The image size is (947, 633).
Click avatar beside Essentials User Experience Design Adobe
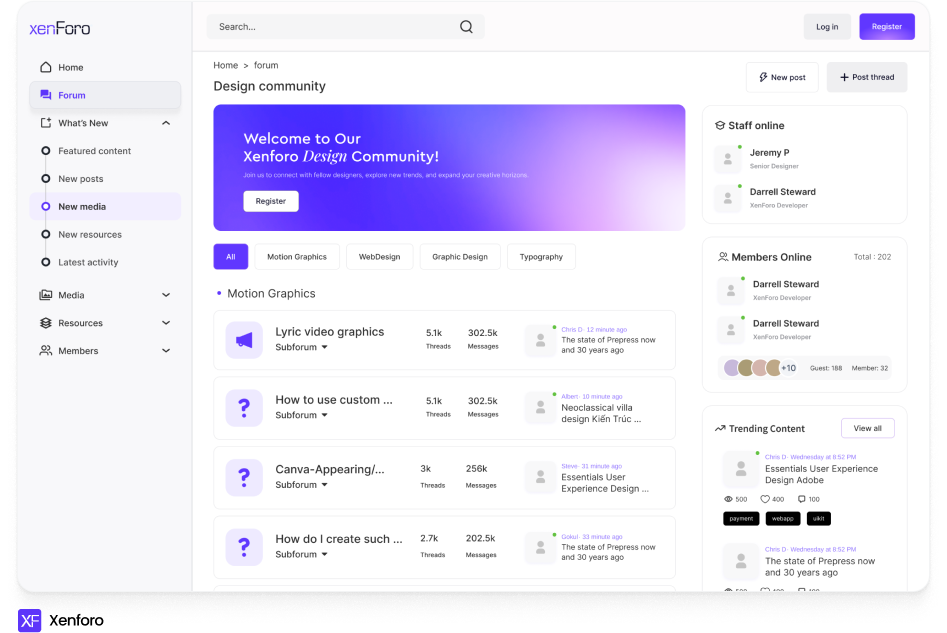741,469
